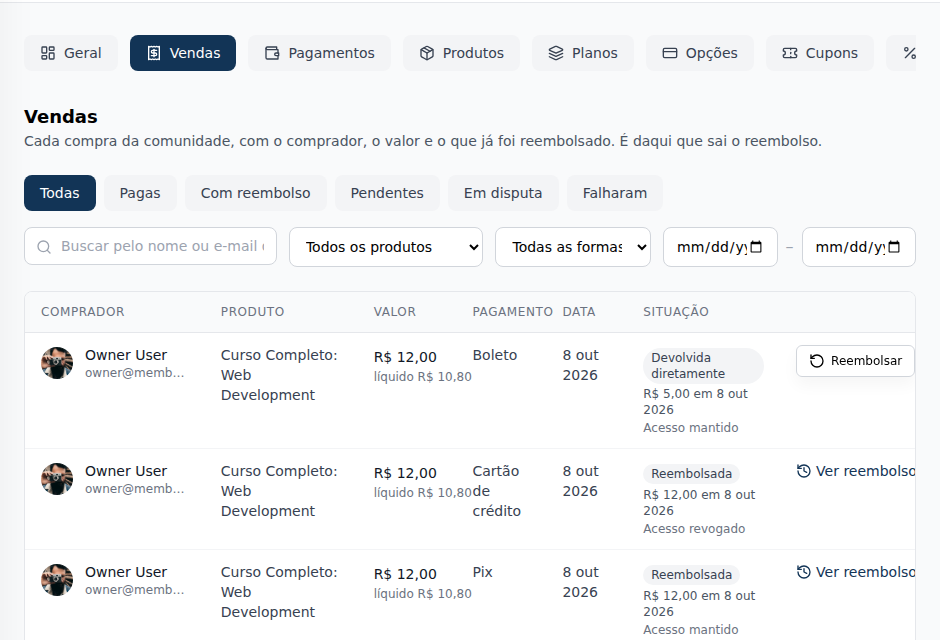This screenshot has height=640, width=940.
Task: Click the Boleto payment cell
Action: [x=495, y=355]
